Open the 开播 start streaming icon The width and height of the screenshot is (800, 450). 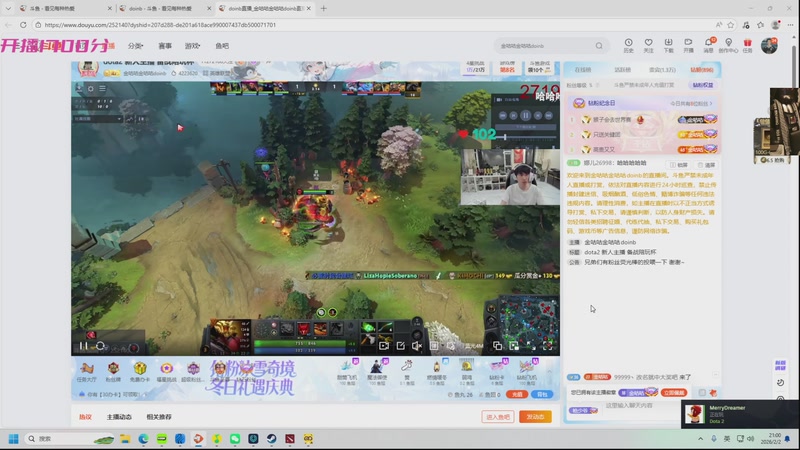[688, 45]
